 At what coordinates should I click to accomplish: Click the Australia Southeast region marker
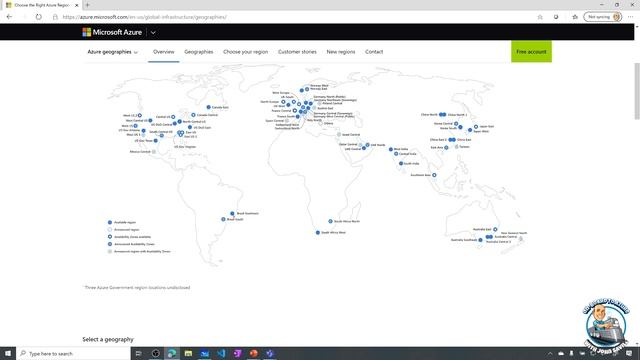coord(480,240)
